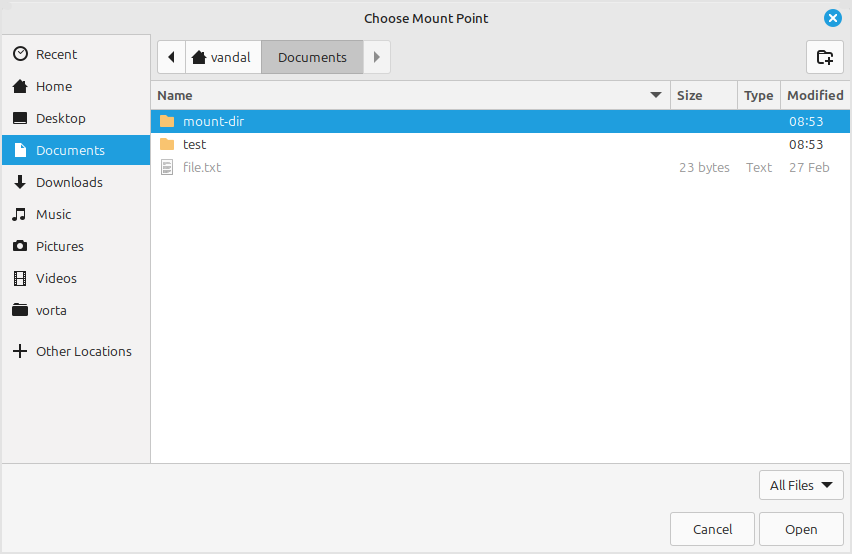Viewport: 852px width, 554px height.
Task: Open the vorta bookmark folder
Action: (51, 310)
